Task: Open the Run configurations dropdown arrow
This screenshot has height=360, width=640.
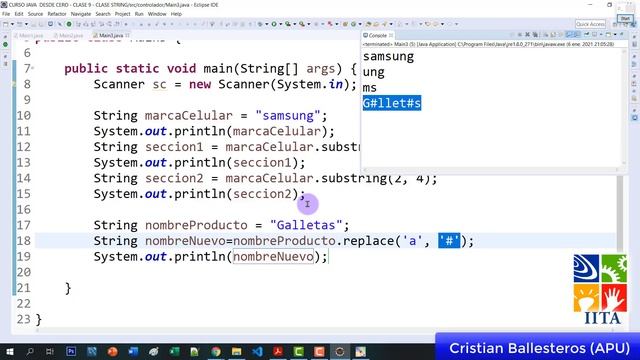Action: click(x=280, y=24)
